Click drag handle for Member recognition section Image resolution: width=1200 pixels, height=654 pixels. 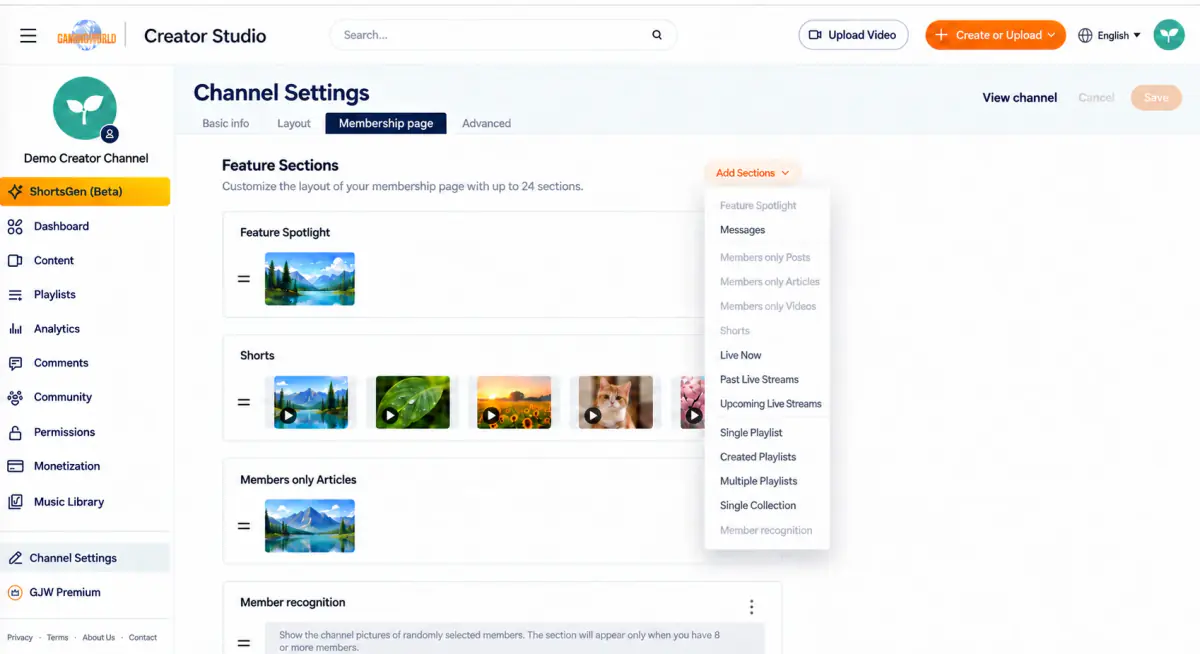(243, 643)
